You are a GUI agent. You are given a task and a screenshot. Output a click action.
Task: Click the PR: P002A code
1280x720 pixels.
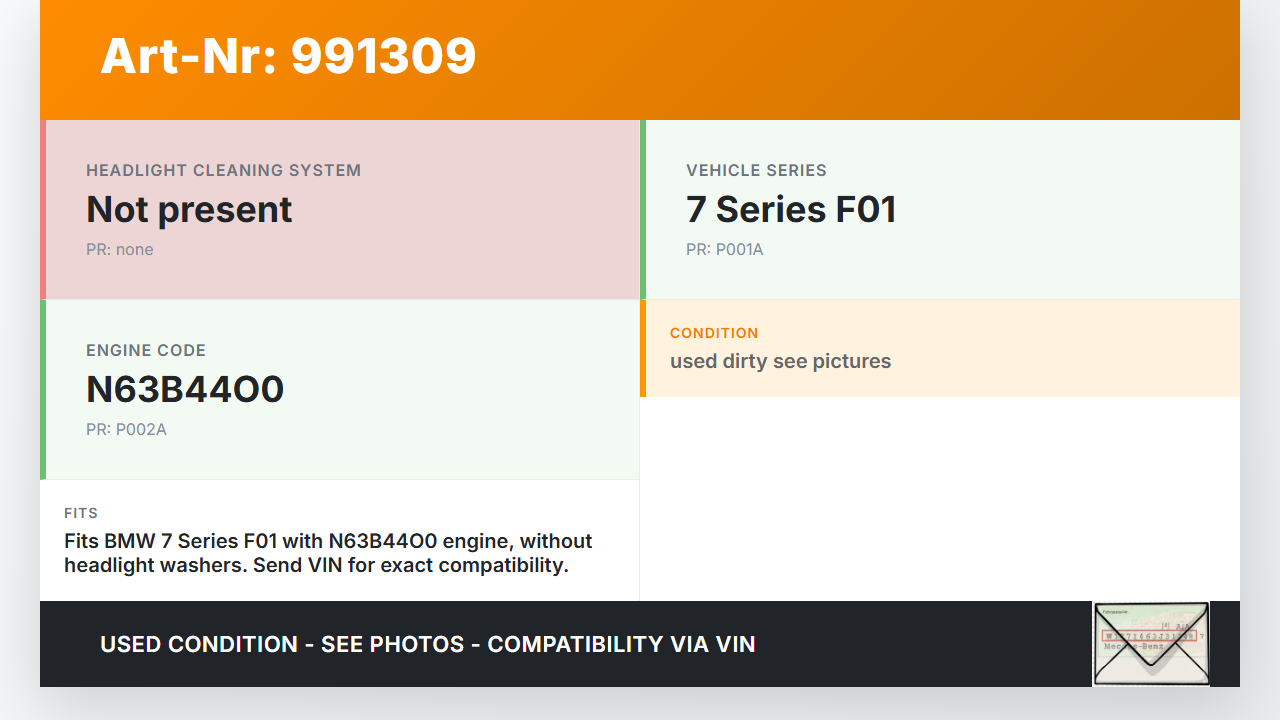pyautogui.click(x=126, y=429)
